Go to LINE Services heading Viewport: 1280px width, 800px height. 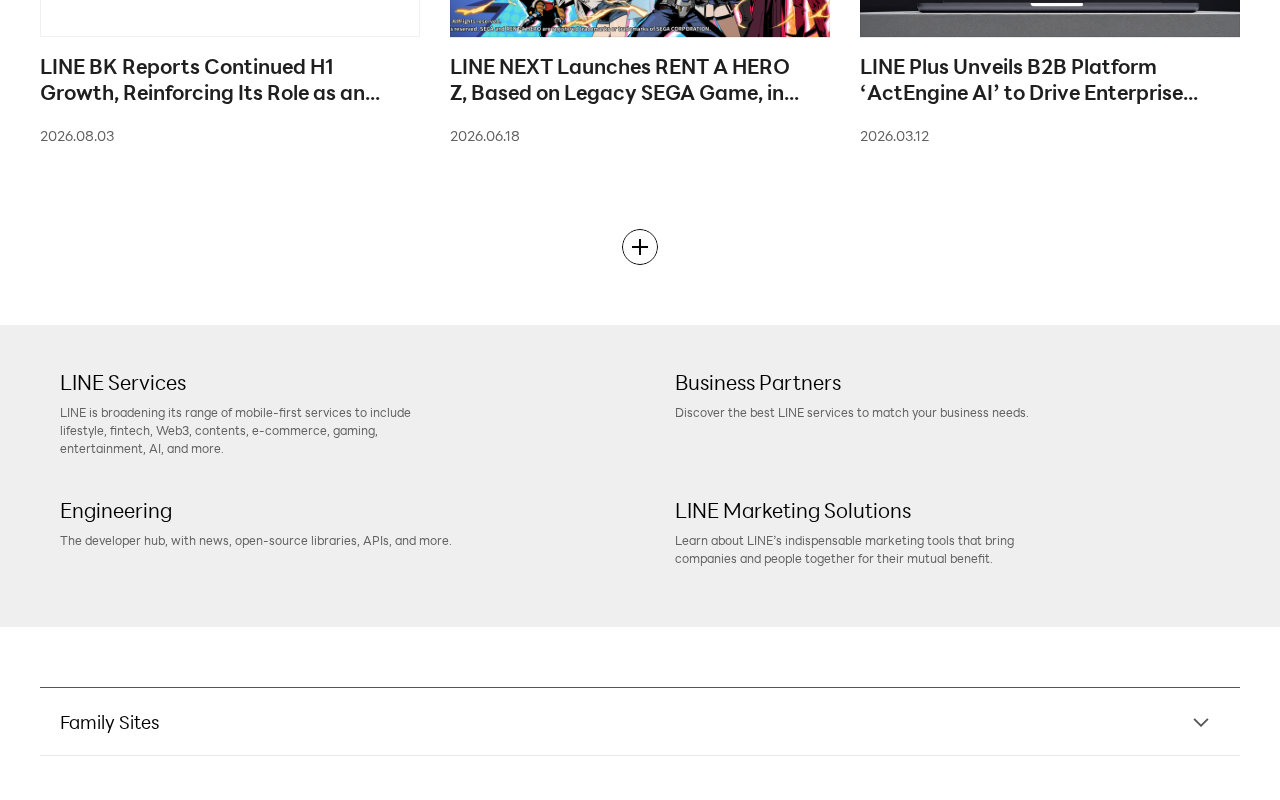pyautogui.click(x=123, y=383)
